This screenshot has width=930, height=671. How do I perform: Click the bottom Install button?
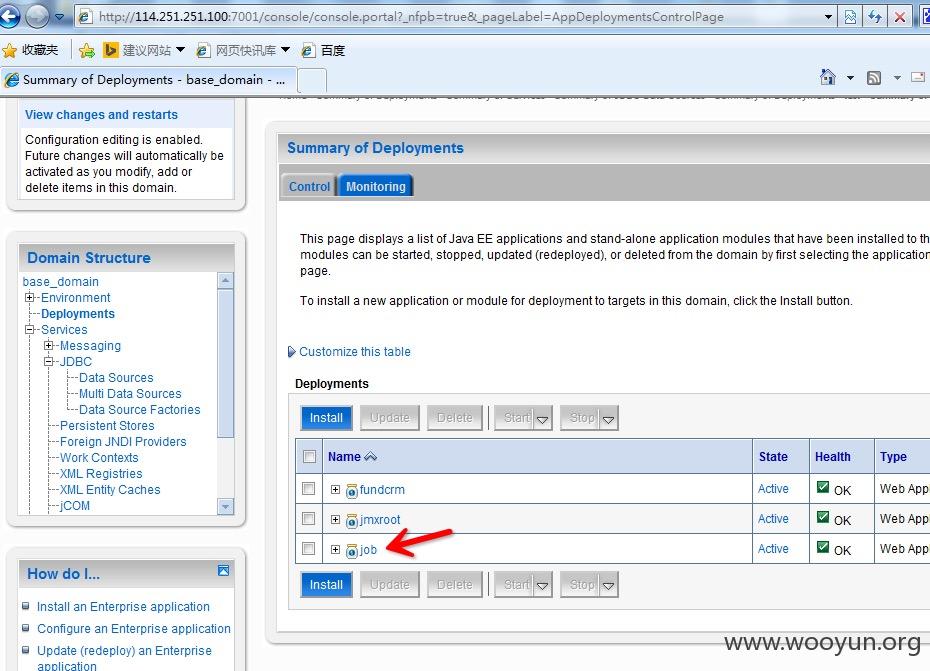326,584
